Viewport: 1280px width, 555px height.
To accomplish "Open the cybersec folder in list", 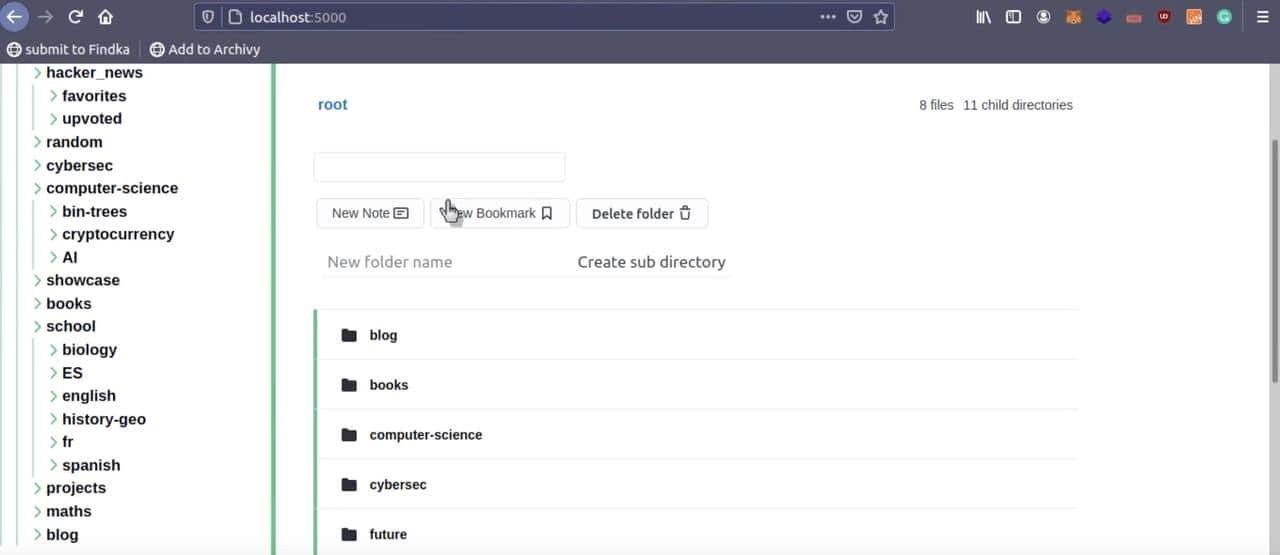I will pos(398,485).
